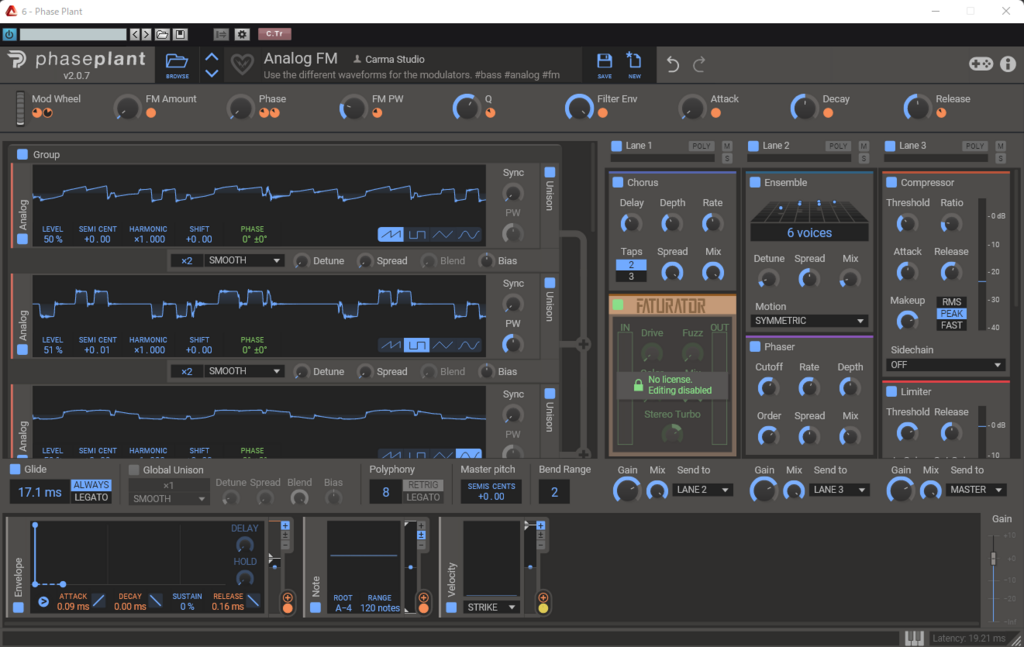The image size is (1024, 647).
Task: Go to previous preset with up chevron
Action: (x=212, y=57)
